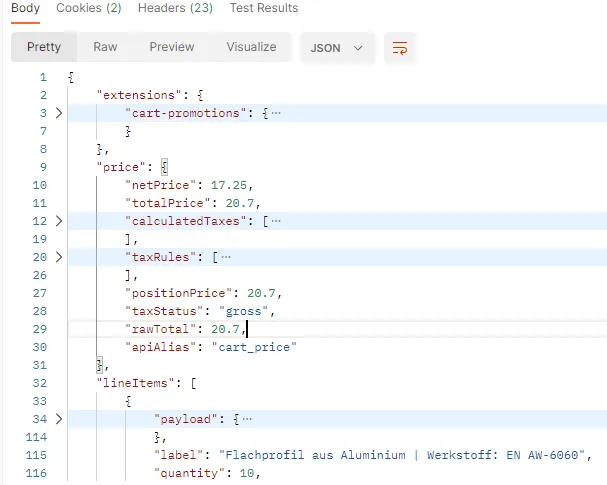This screenshot has width=607, height=485.
Task: Expand the calculatedTaxes array arrow
Action: (59, 221)
